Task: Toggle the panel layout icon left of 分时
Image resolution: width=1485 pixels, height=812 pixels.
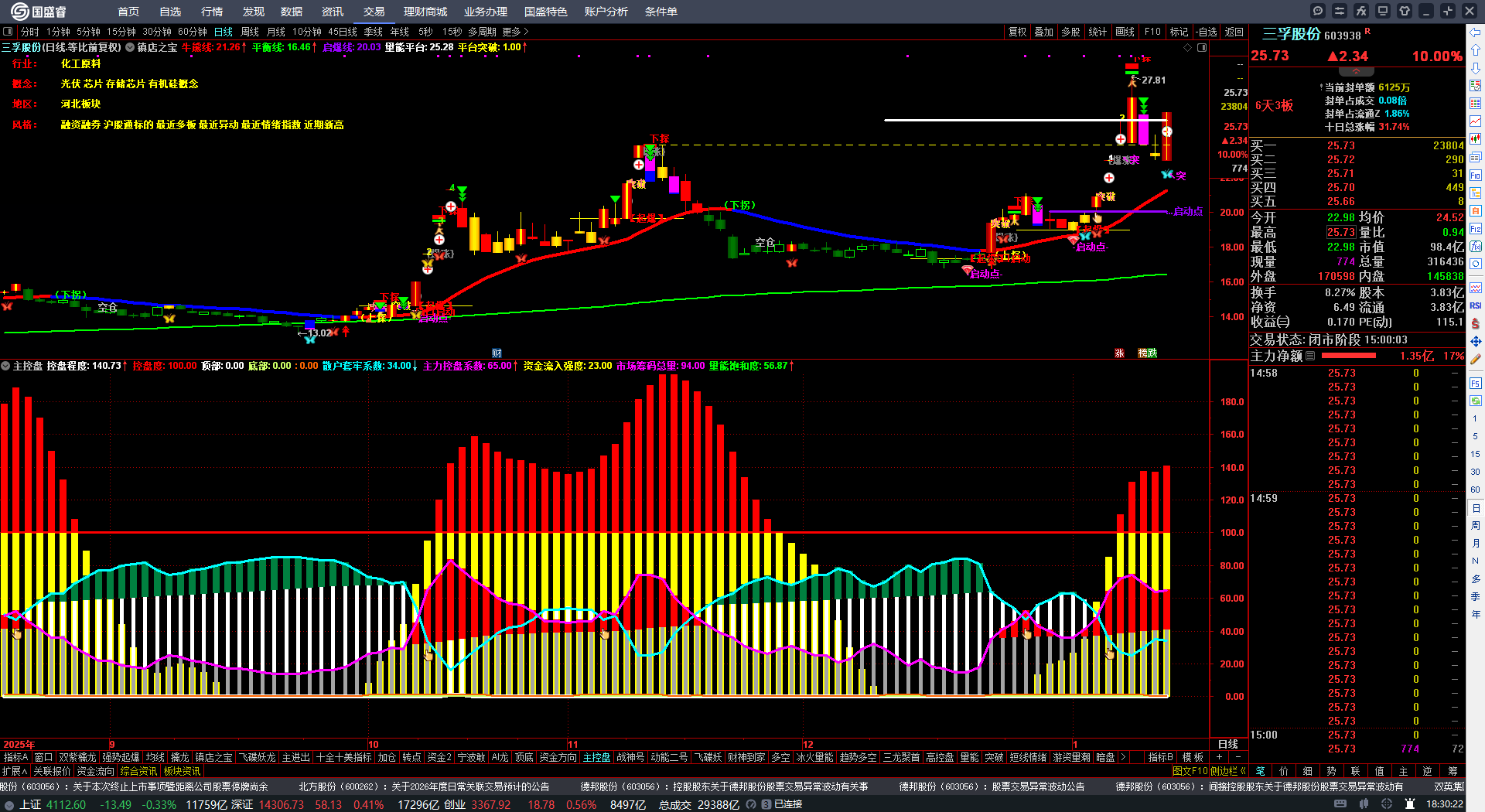Action: 8,32
